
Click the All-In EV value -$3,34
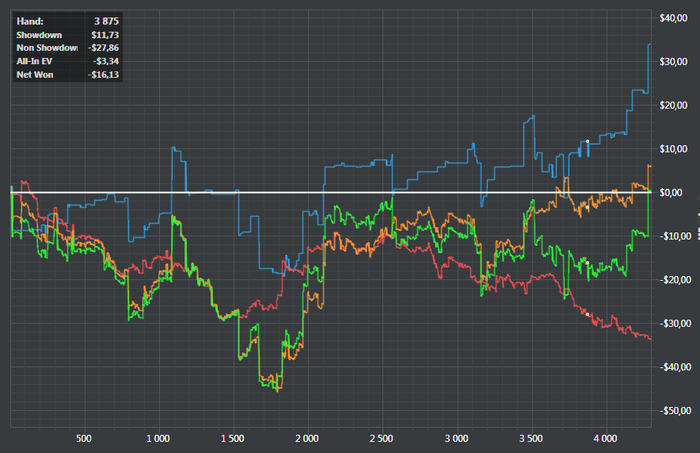[x=106, y=61]
